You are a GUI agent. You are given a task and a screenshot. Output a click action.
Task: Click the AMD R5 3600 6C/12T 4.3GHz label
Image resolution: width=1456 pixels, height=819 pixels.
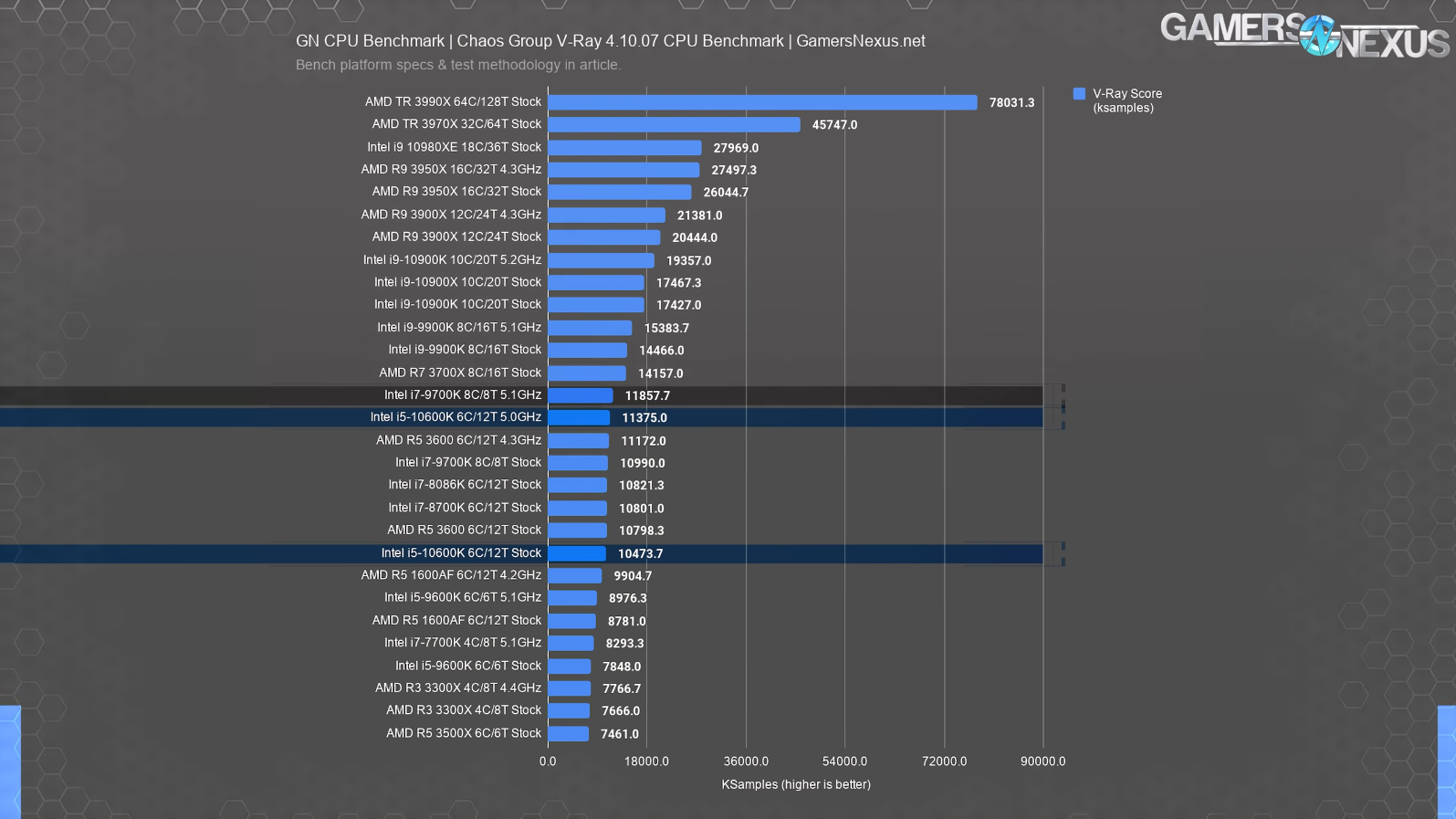(x=458, y=440)
